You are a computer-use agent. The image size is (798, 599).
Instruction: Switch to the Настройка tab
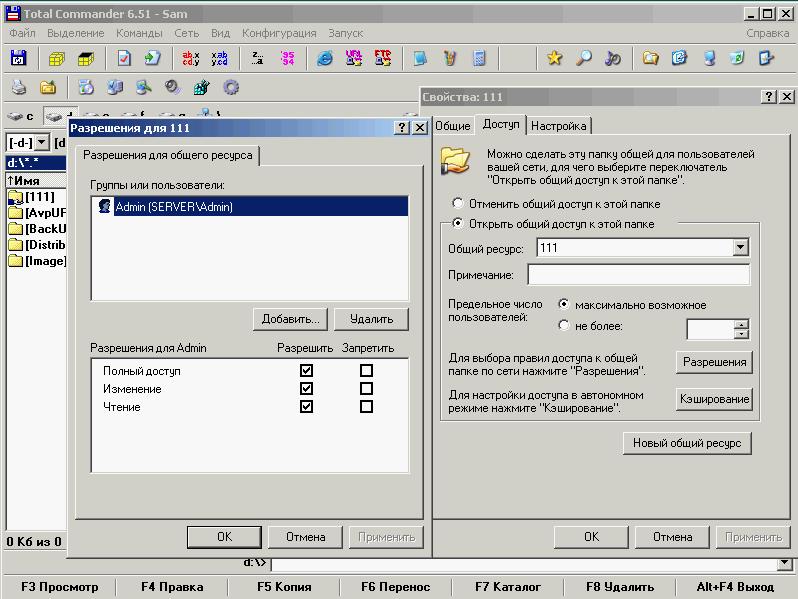point(558,126)
